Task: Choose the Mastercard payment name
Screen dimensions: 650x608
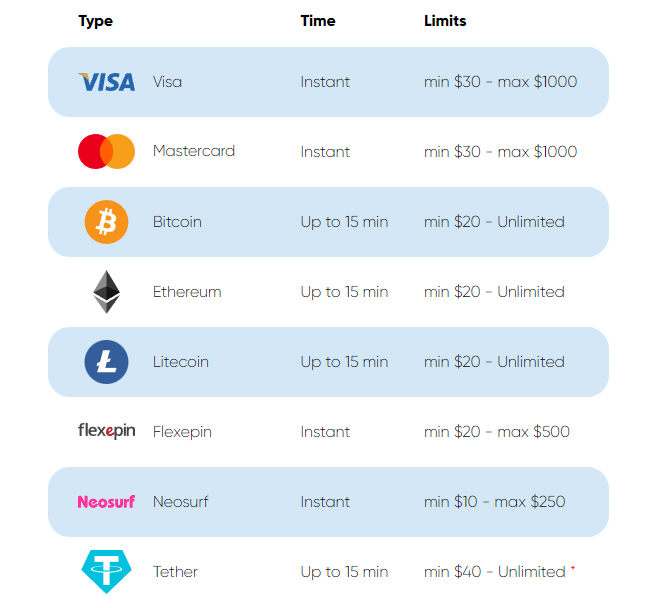Action: [194, 151]
